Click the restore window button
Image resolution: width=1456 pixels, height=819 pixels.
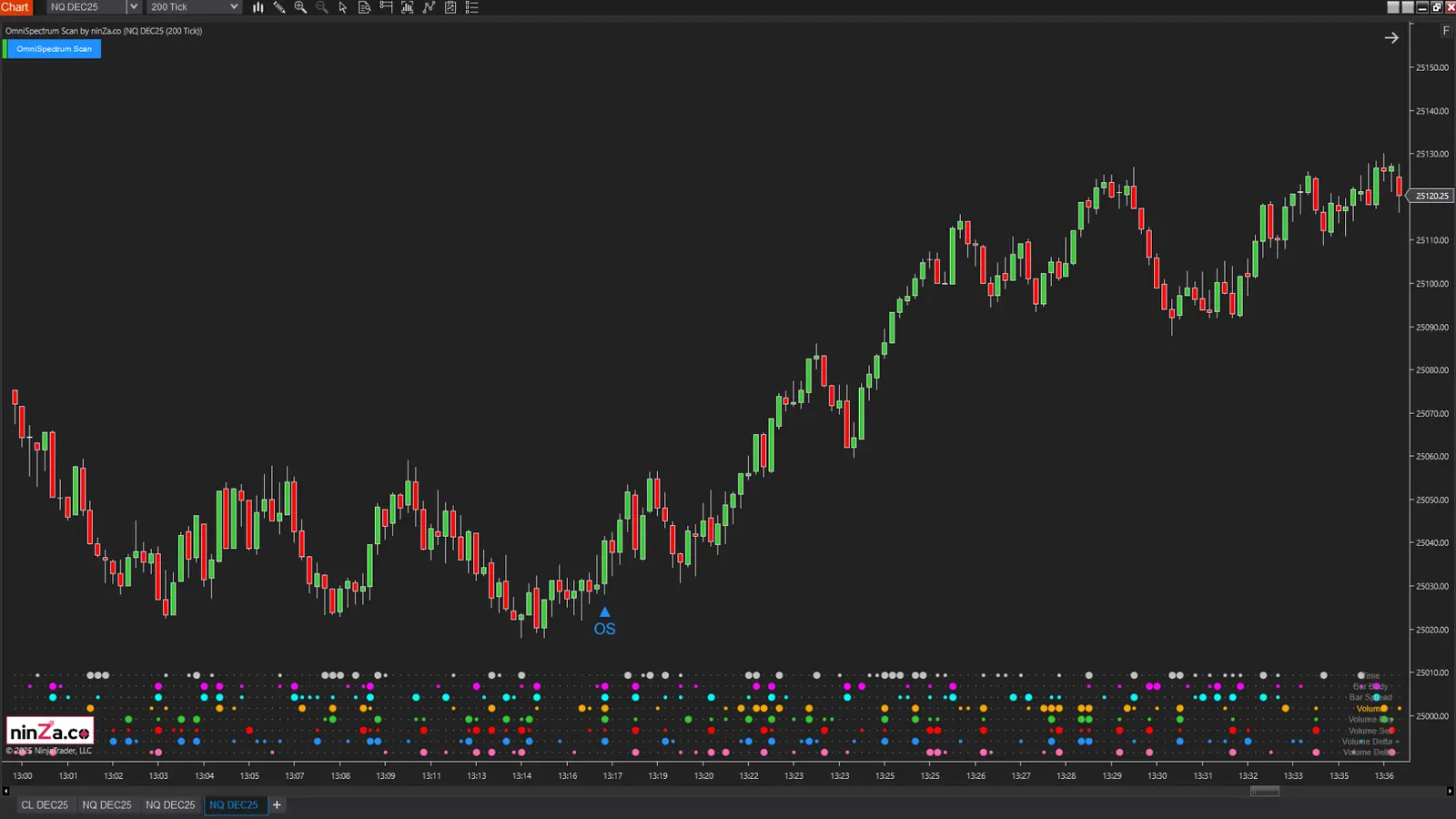pyautogui.click(x=1437, y=7)
